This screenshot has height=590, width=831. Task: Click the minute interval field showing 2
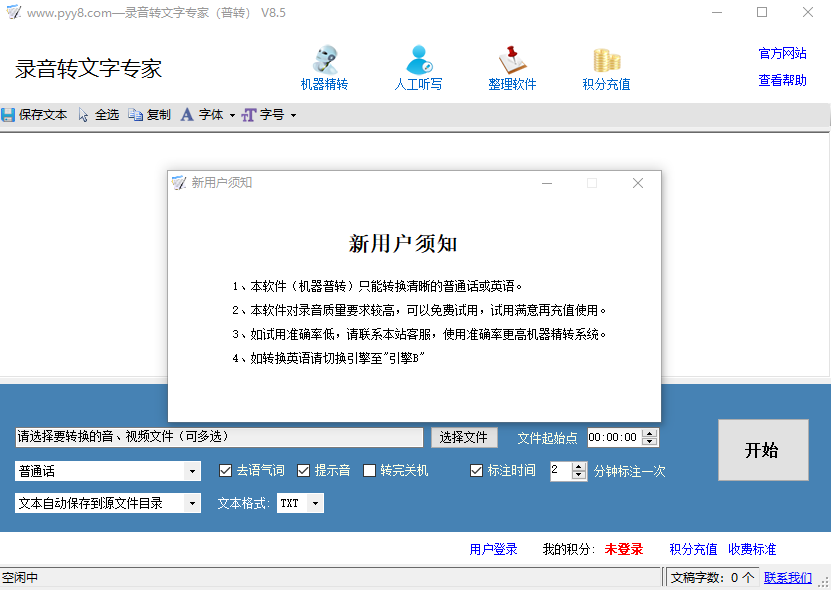click(561, 471)
